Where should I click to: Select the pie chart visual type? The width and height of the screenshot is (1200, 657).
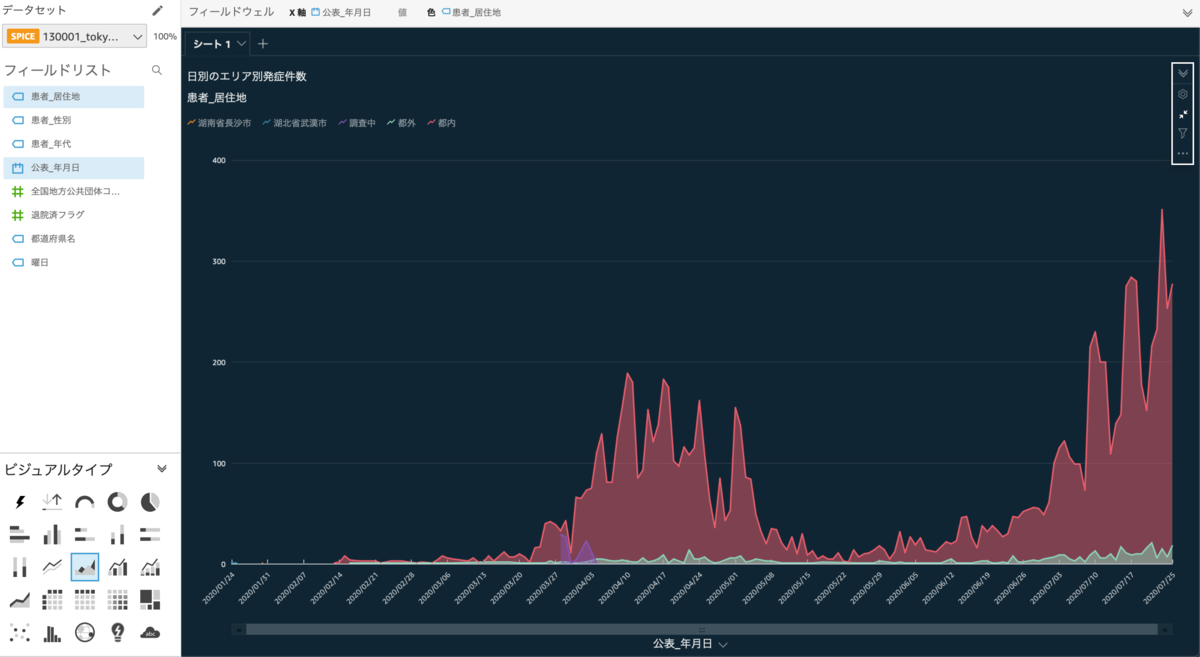(150, 501)
